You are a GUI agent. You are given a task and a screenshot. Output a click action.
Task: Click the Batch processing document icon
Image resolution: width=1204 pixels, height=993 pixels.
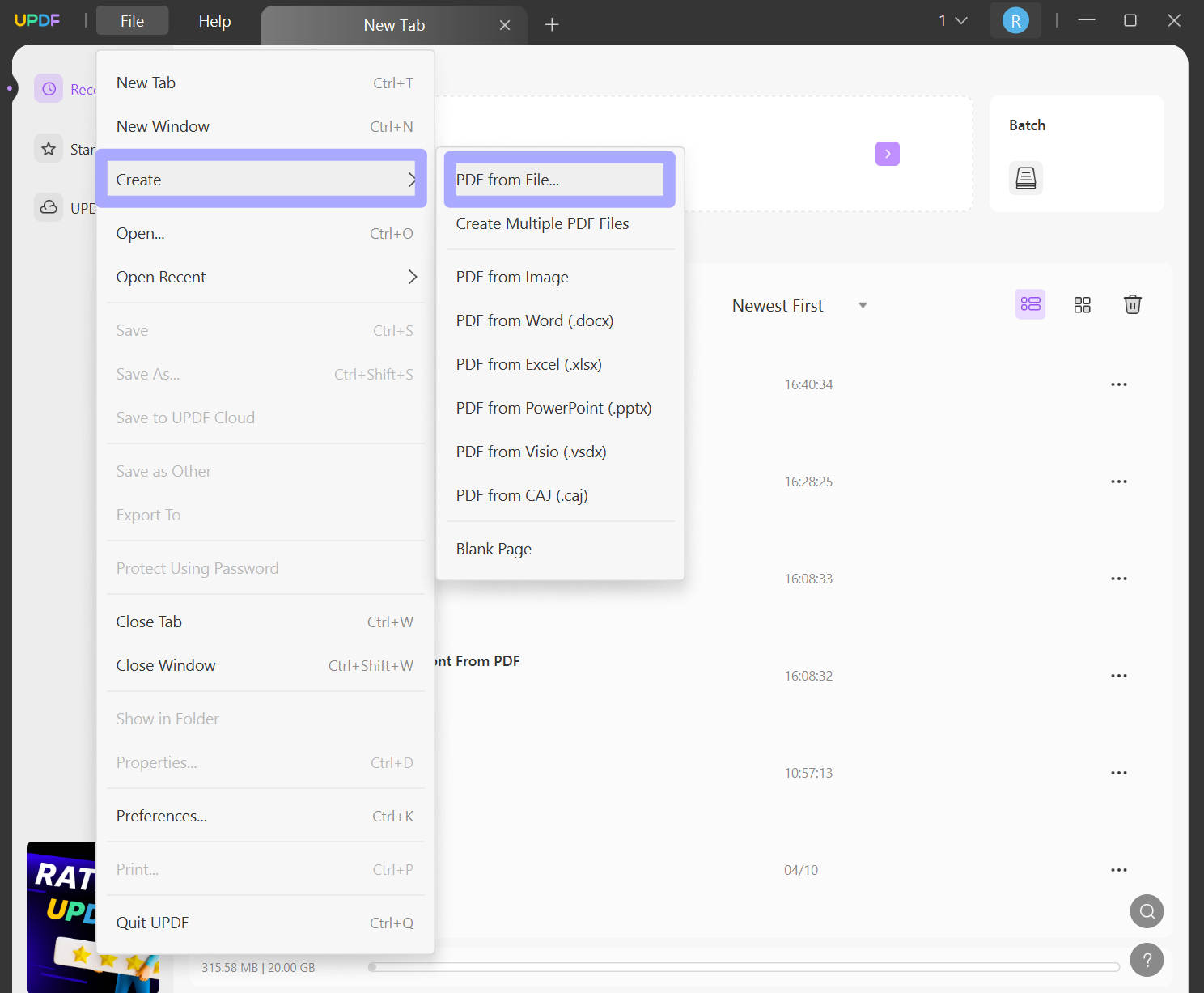1025,178
